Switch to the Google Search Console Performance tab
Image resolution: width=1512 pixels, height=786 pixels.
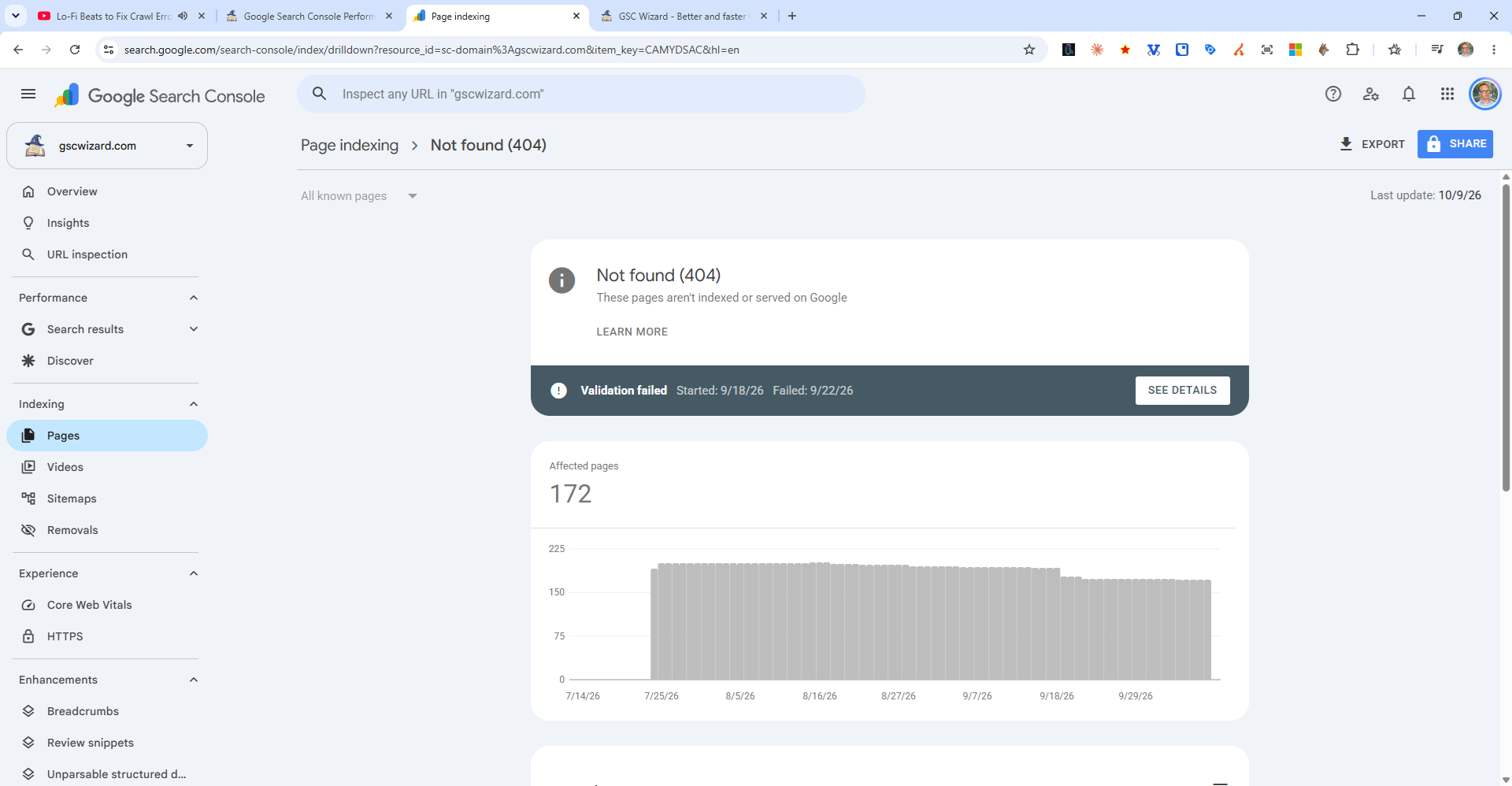(x=309, y=16)
